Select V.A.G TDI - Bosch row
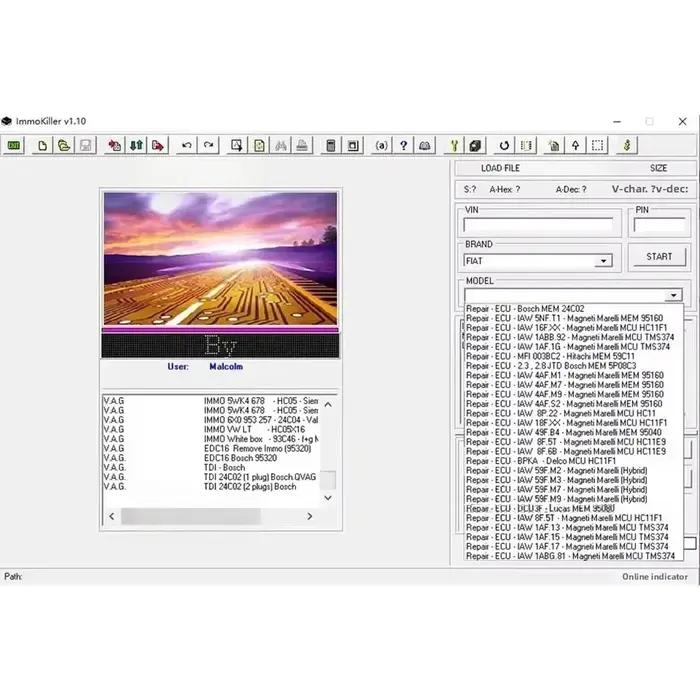700x700 pixels. [211, 467]
